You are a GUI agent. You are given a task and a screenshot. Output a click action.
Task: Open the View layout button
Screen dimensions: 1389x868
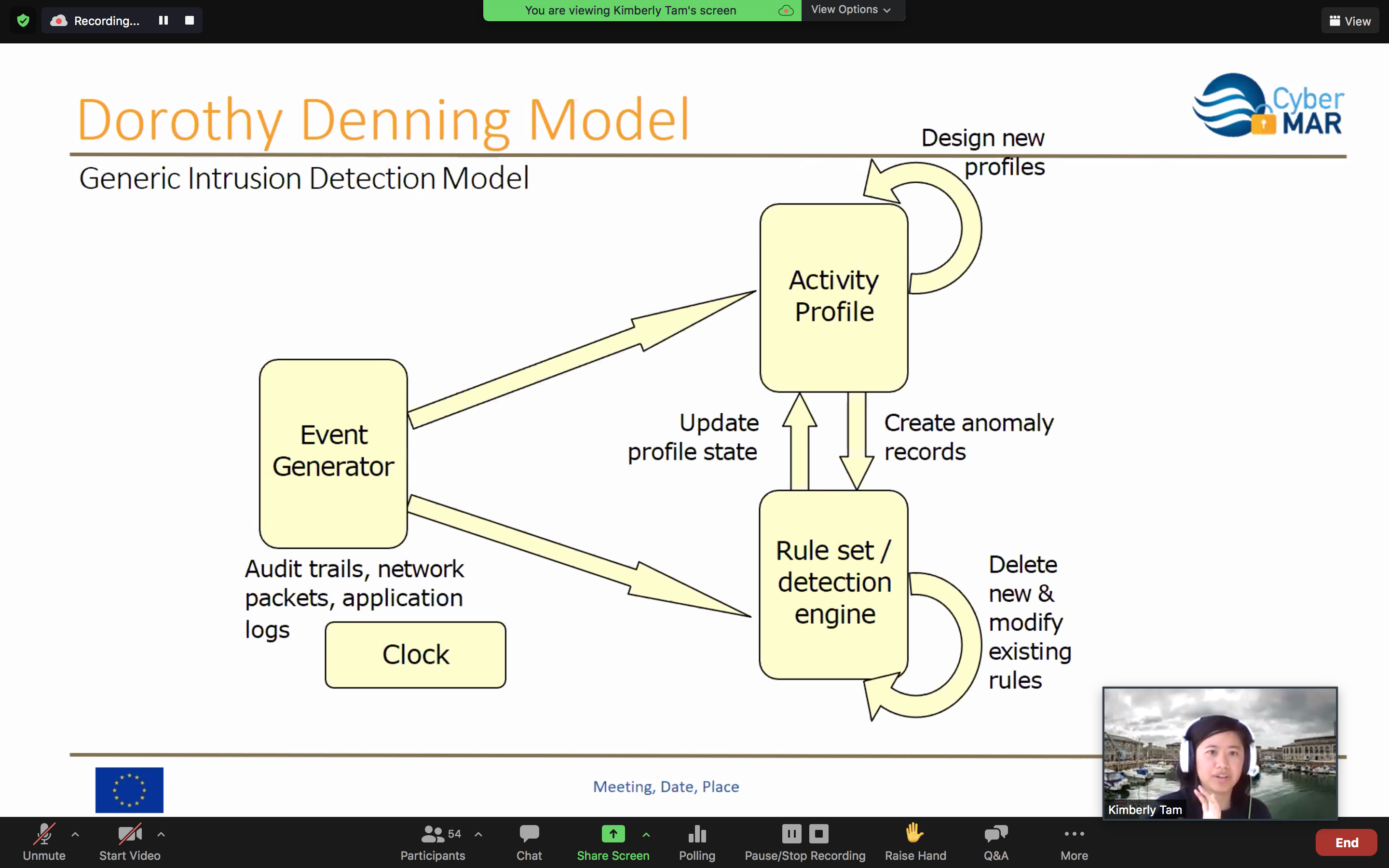[1350, 21]
